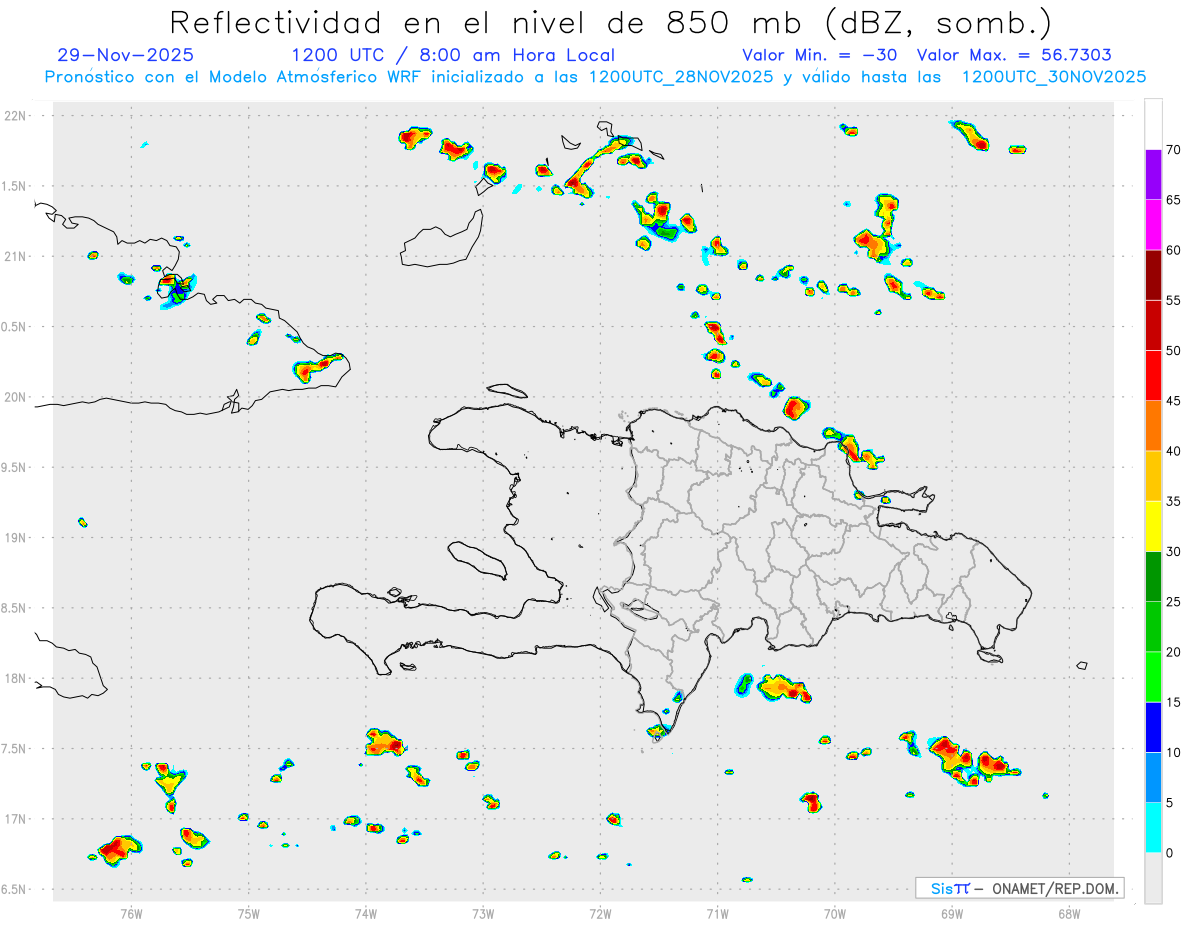The width and height of the screenshot is (1200, 927).
Task: Click the colorbar label "50"
Action: pyautogui.click(x=1174, y=351)
